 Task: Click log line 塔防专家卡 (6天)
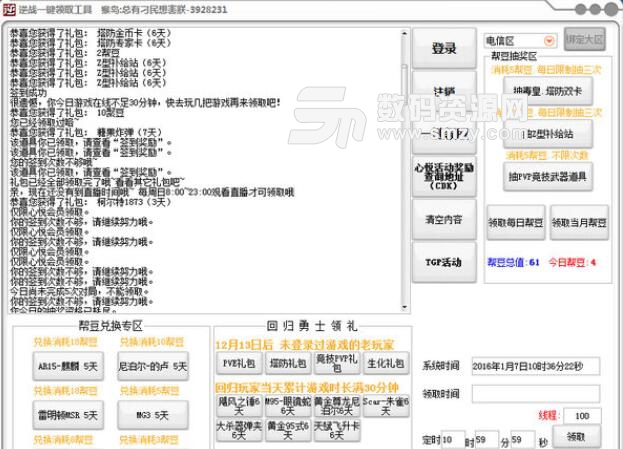coord(91,43)
